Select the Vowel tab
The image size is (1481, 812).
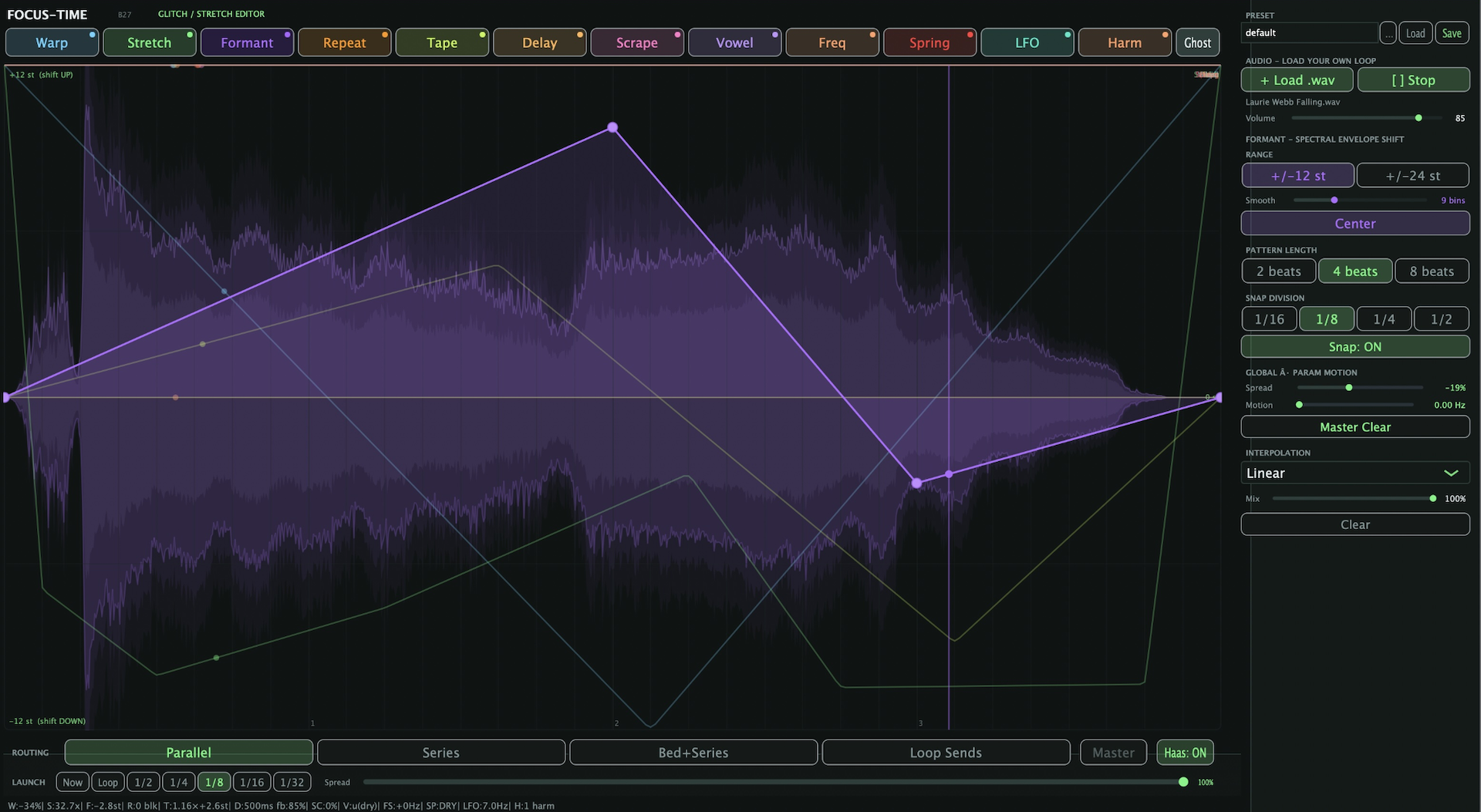tap(734, 42)
